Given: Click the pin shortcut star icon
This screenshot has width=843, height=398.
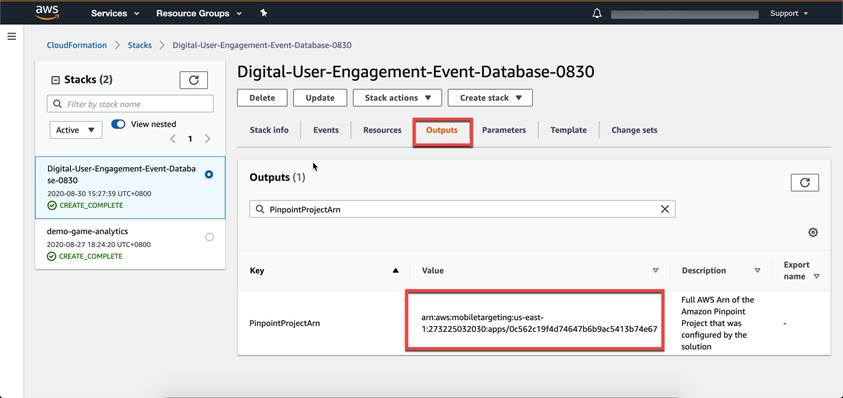Looking at the screenshot, I should (x=263, y=13).
